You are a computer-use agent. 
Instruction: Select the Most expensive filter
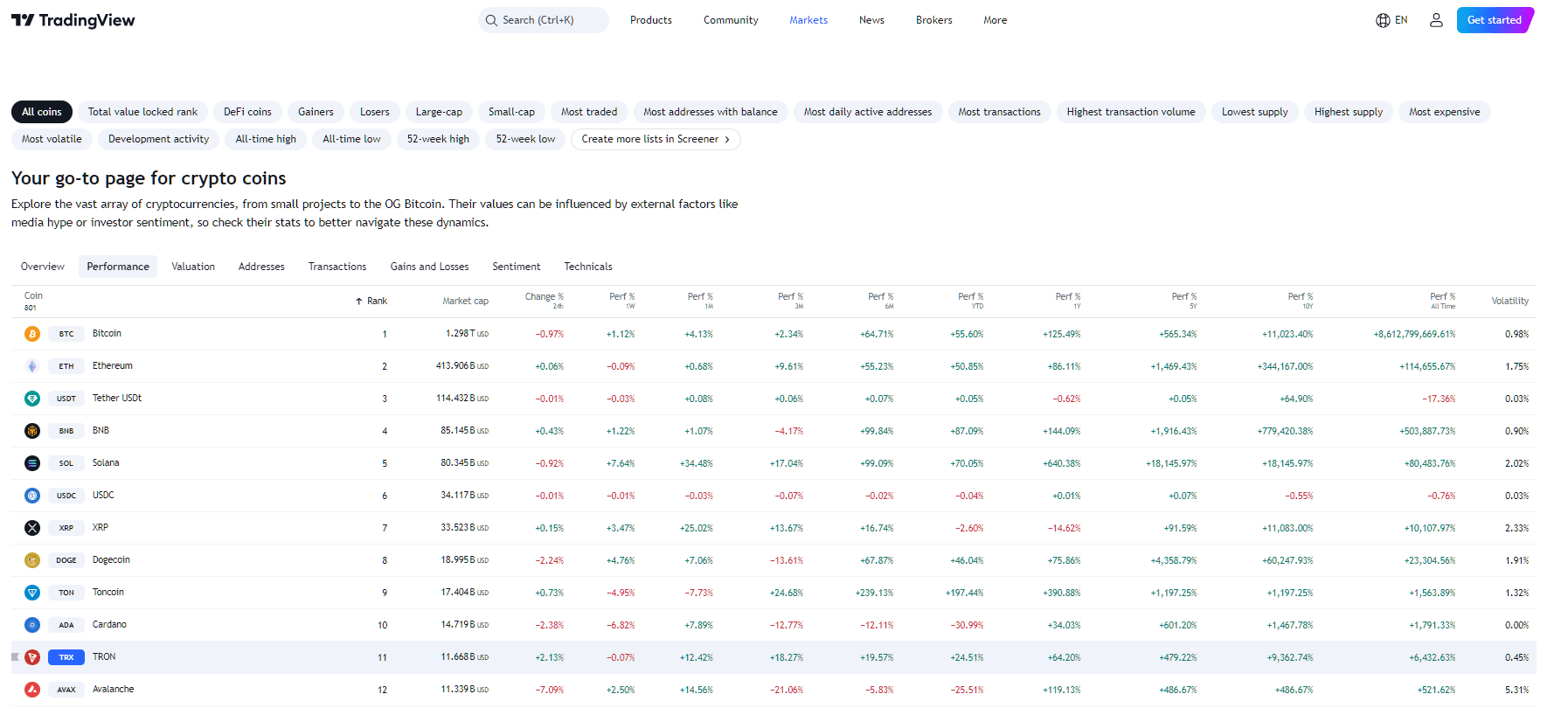point(1445,112)
